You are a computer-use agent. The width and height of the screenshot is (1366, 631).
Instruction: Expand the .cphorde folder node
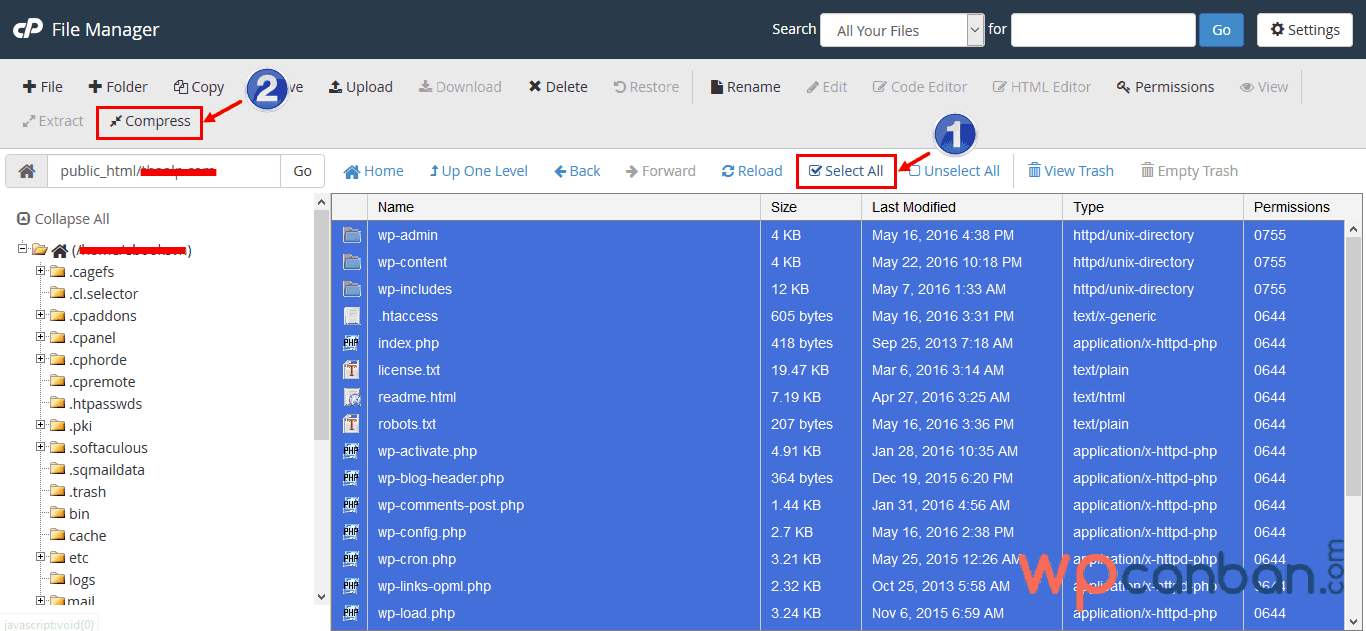(x=41, y=359)
